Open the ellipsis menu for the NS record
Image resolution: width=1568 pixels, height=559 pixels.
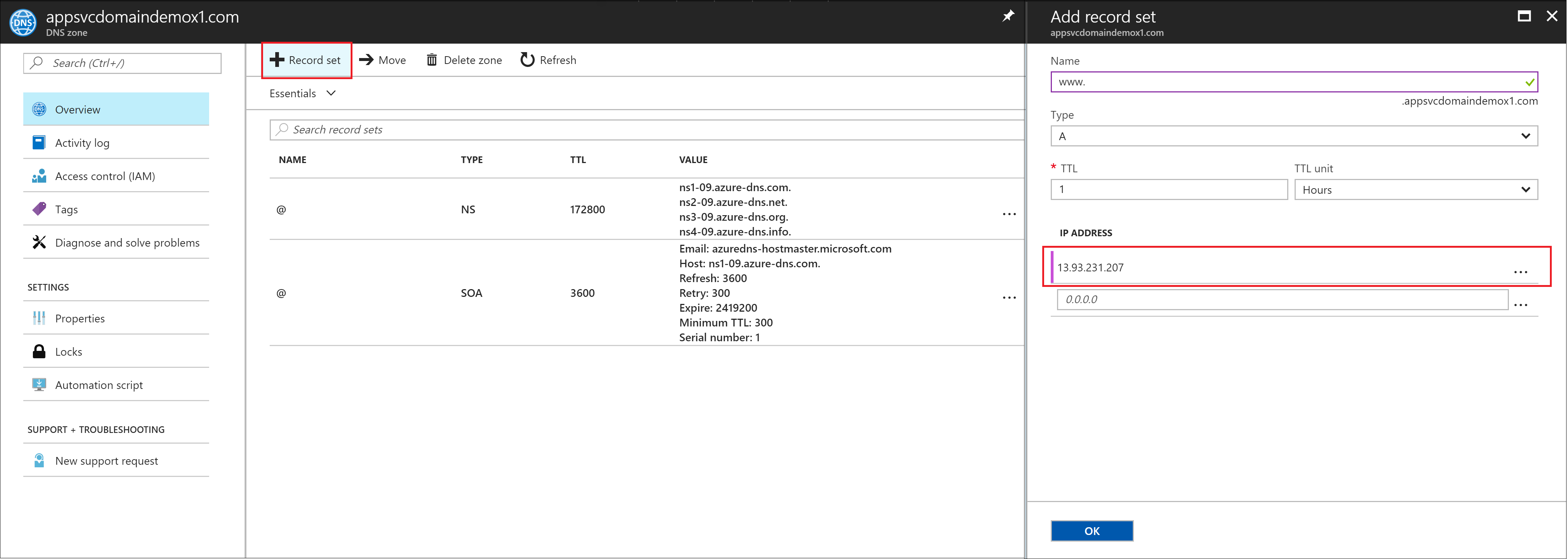[1009, 214]
